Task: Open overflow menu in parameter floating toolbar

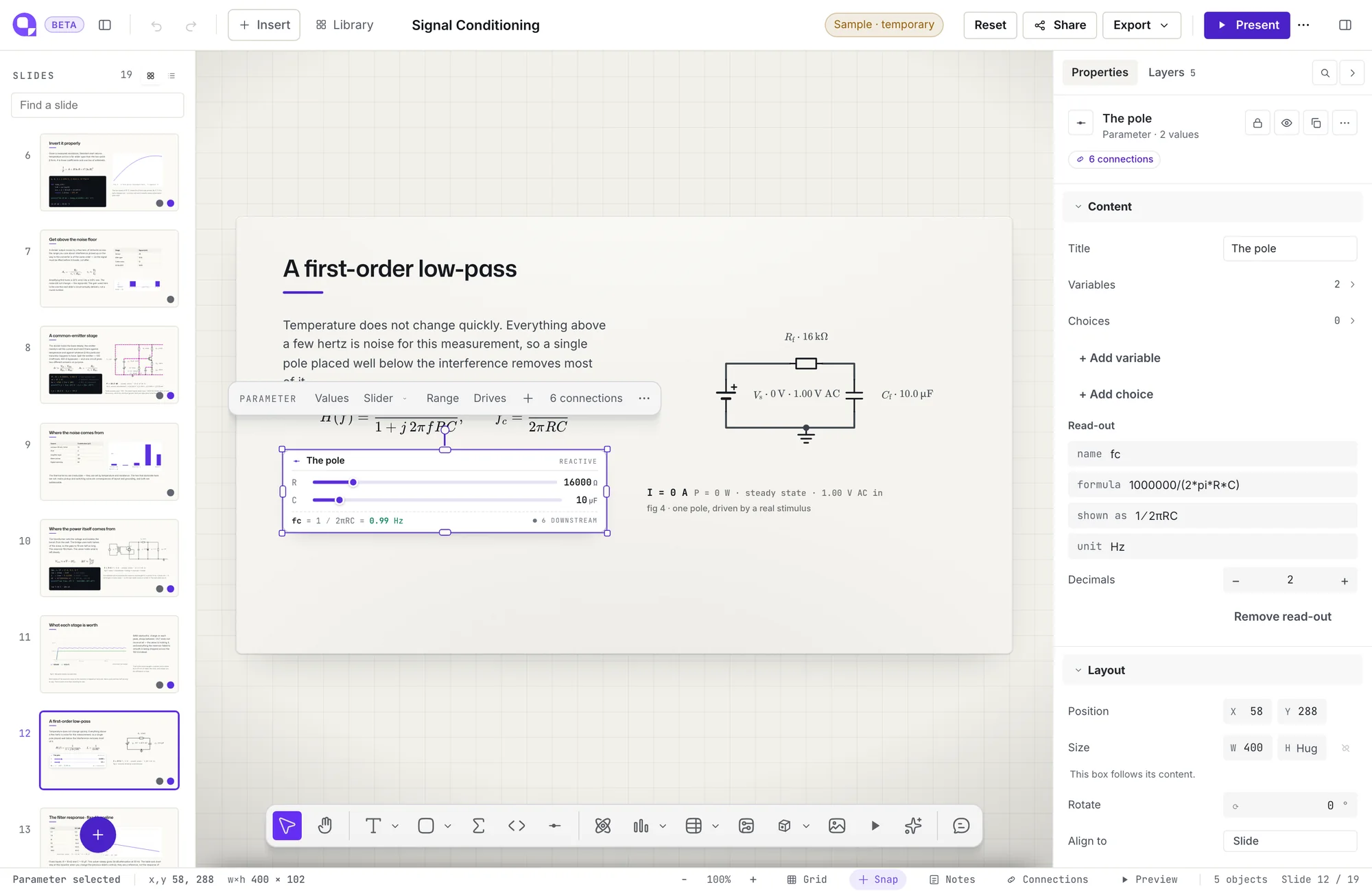Action: (x=644, y=399)
